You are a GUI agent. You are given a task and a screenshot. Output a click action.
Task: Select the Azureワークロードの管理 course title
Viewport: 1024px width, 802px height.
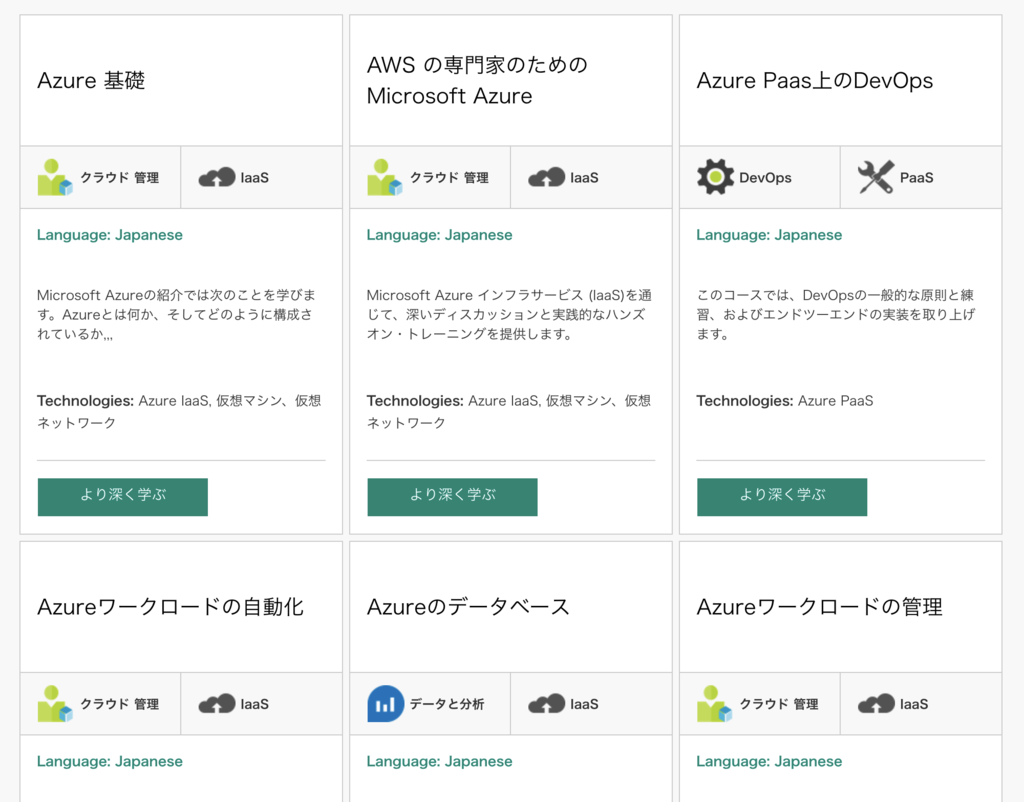point(819,606)
